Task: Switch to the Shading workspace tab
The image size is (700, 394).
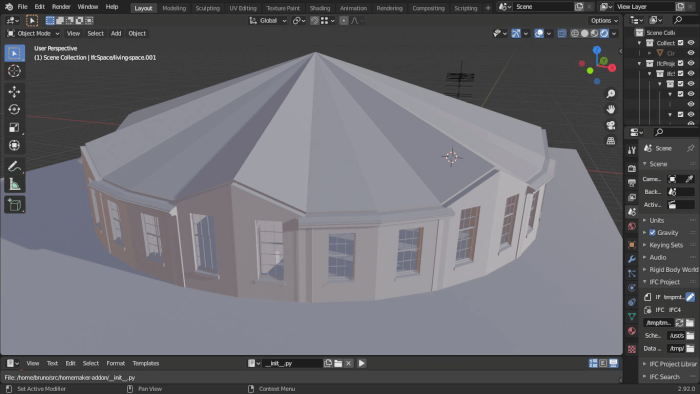Action: point(320,8)
